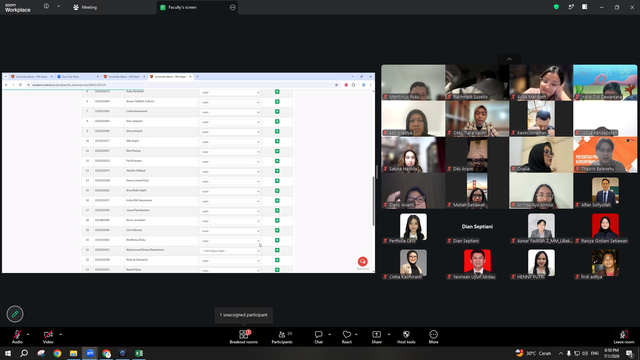Viewport: 640px width, 360px height.
Task: Open the Participants list
Action: [282, 337]
